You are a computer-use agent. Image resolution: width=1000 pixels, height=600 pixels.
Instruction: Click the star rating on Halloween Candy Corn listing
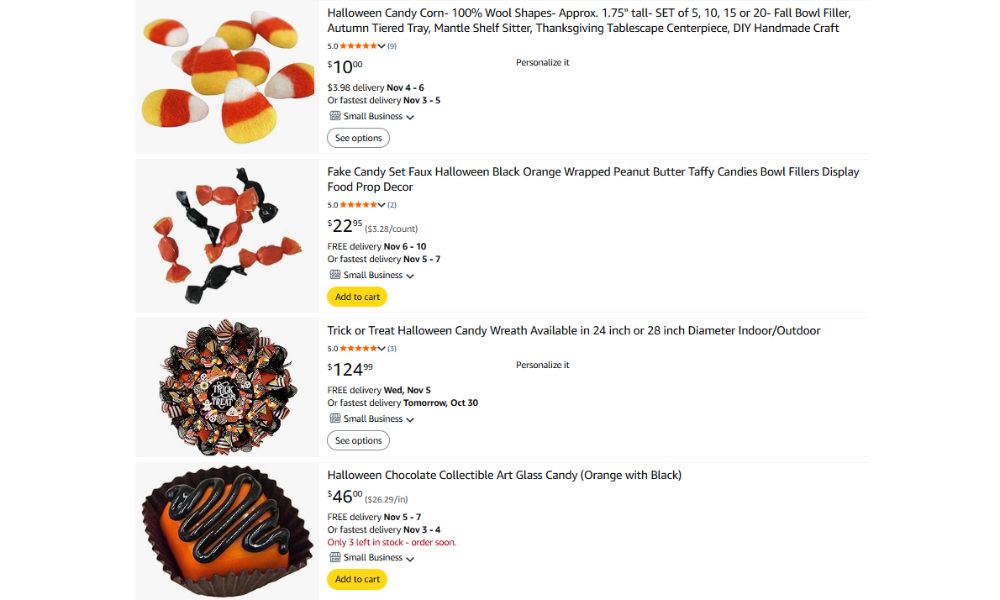(357, 45)
